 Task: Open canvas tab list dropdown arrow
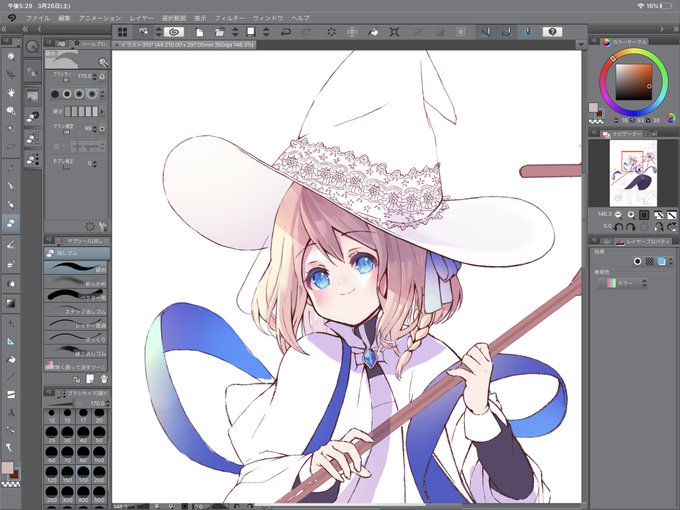click(x=581, y=45)
